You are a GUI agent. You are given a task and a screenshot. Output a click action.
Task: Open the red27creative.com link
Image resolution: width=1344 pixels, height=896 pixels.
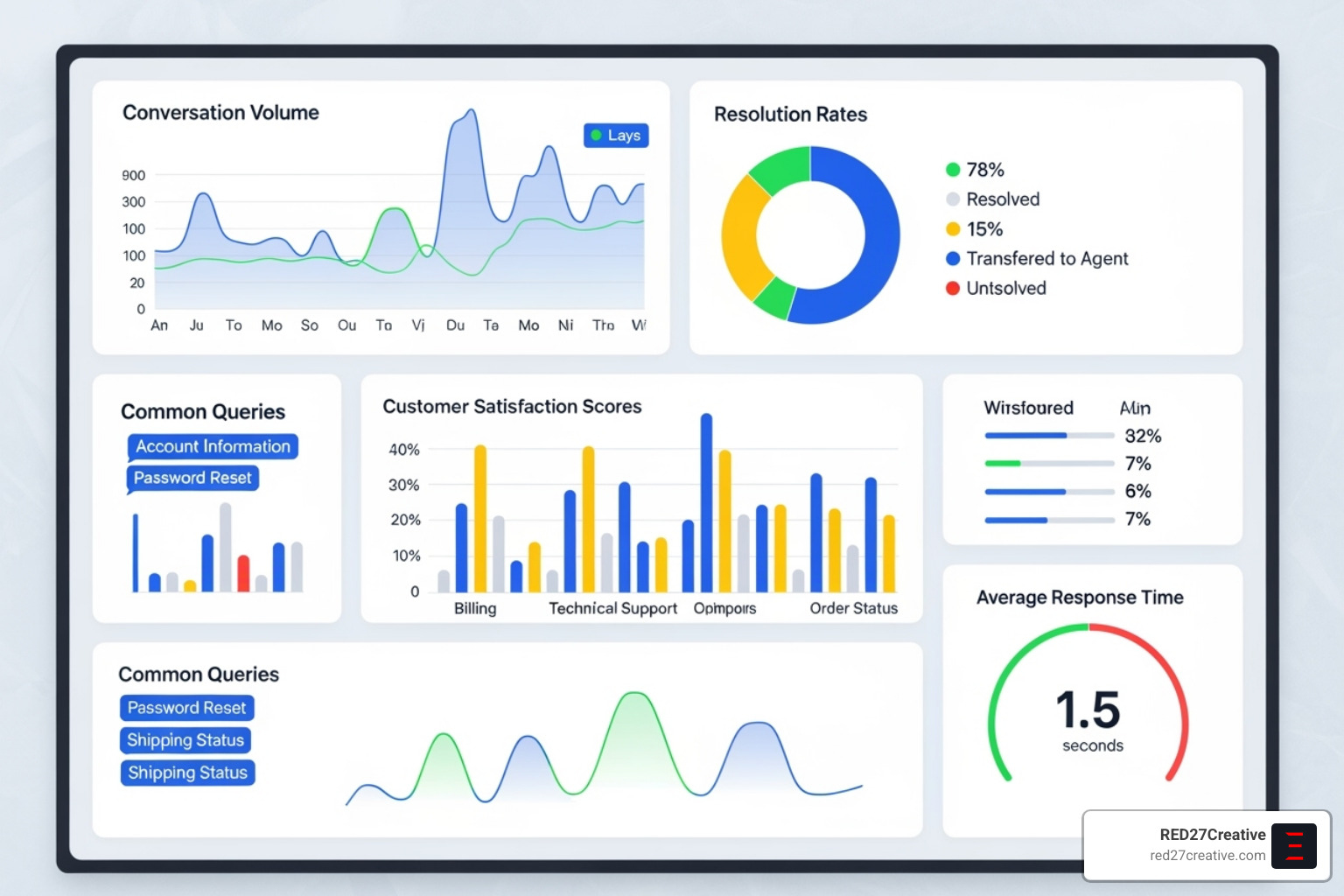click(1207, 856)
